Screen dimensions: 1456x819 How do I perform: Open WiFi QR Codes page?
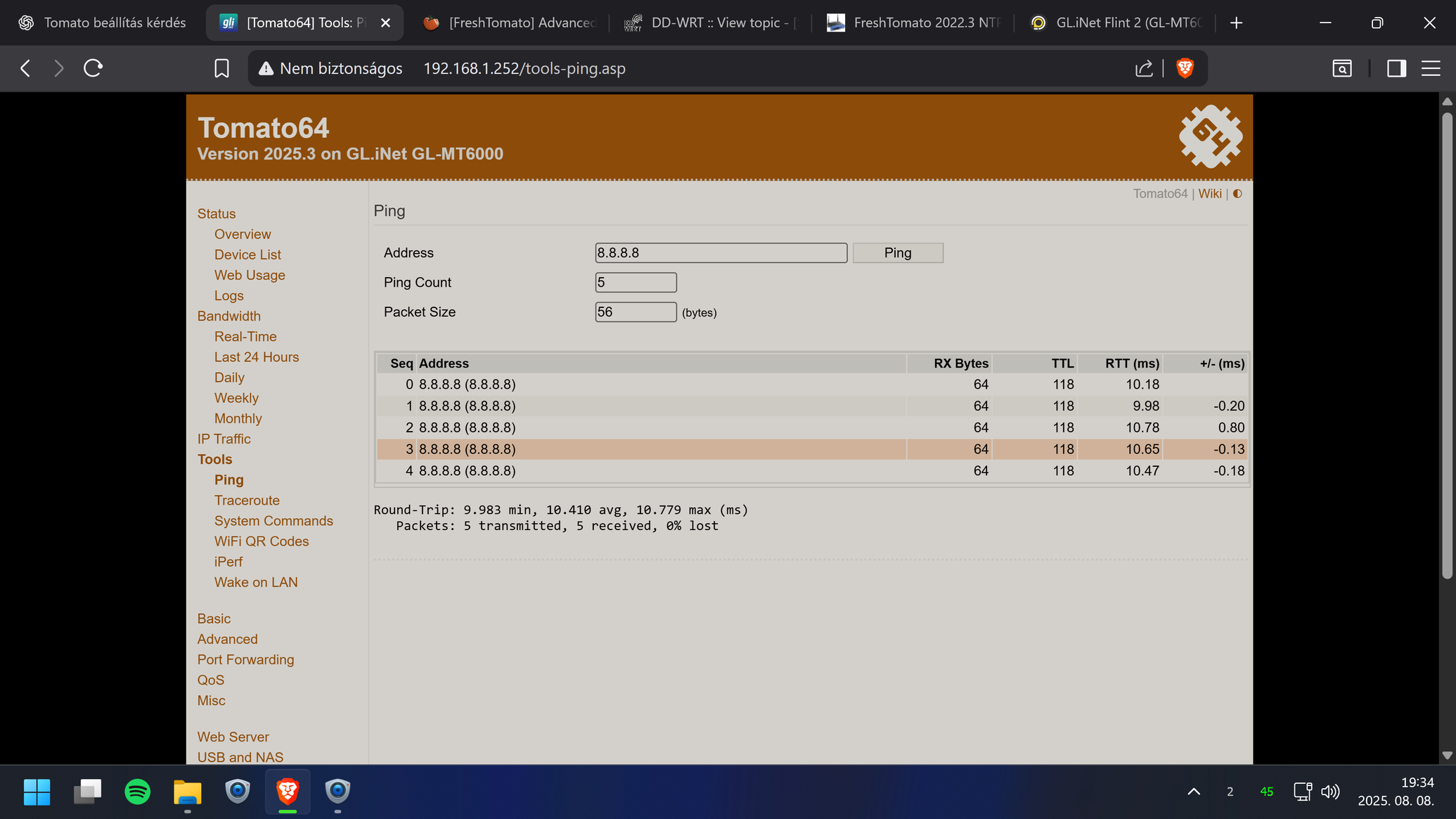pyautogui.click(x=262, y=541)
